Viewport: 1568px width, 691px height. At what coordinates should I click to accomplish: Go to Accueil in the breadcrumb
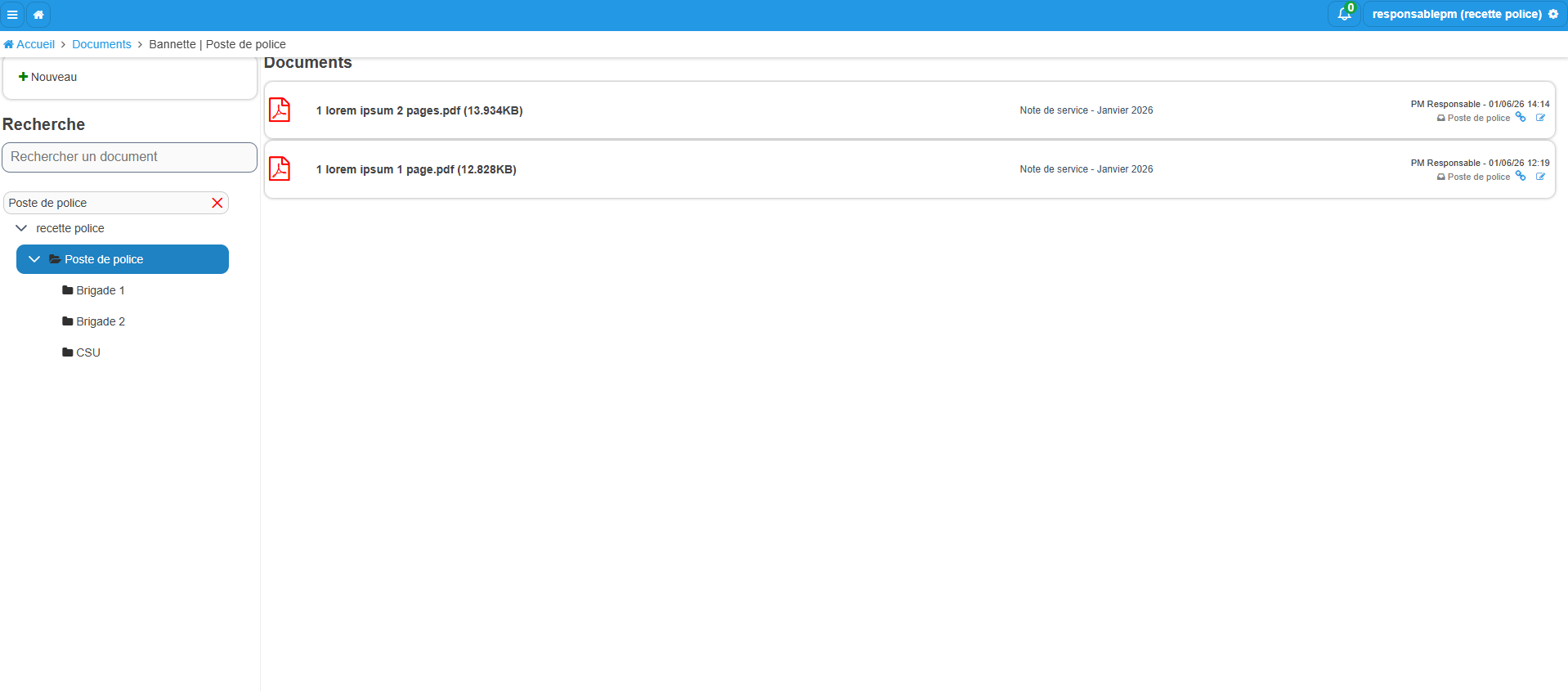point(29,44)
